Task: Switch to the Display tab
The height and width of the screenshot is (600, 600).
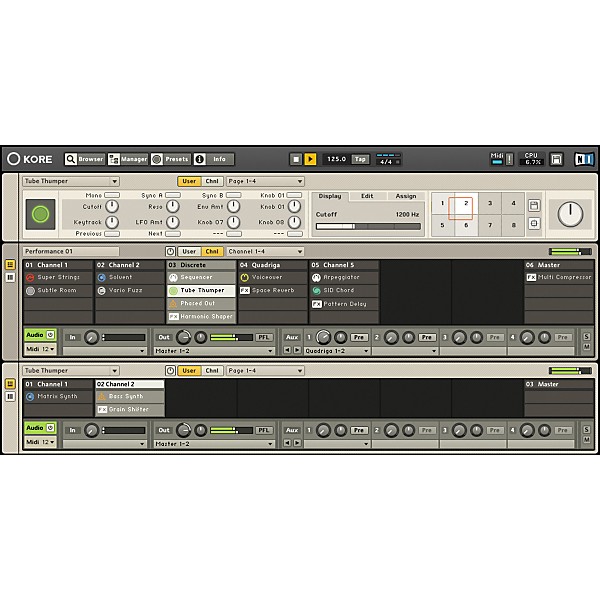Action: click(x=330, y=196)
